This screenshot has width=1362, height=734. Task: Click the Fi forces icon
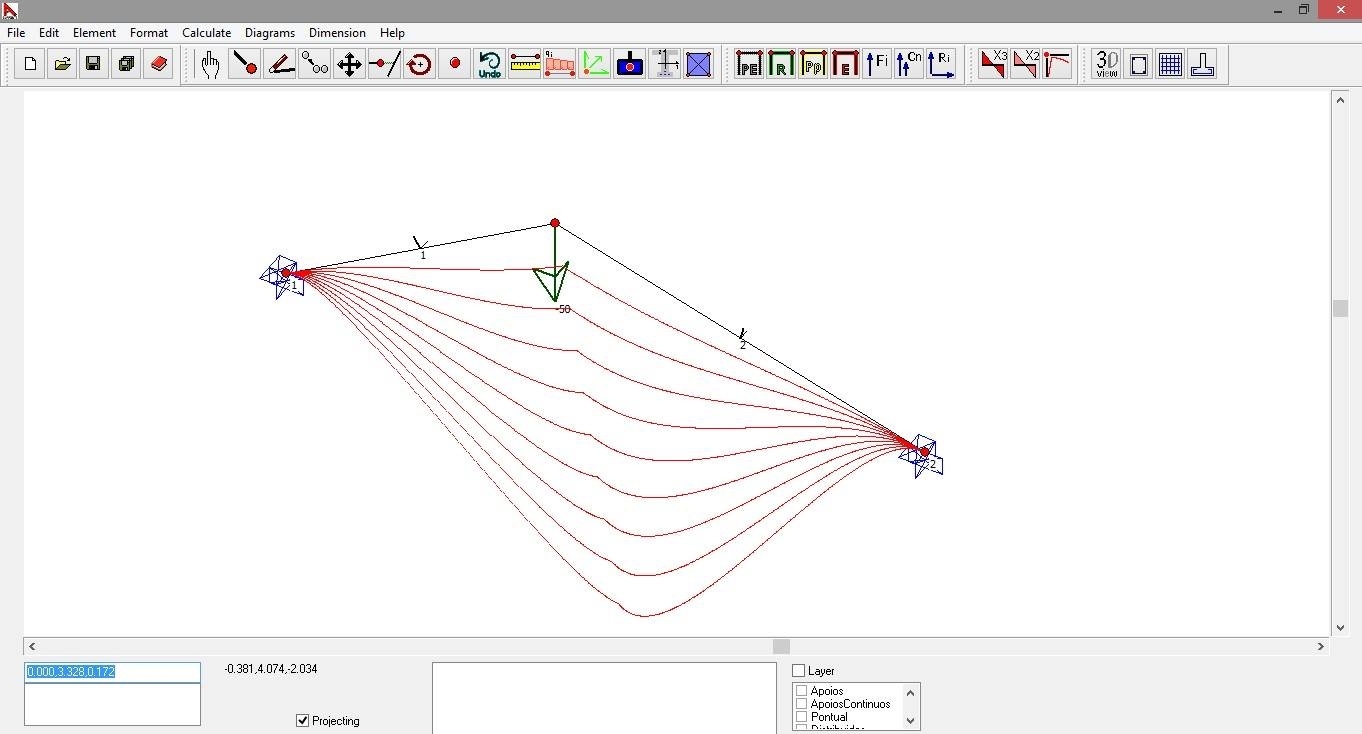tap(877, 65)
